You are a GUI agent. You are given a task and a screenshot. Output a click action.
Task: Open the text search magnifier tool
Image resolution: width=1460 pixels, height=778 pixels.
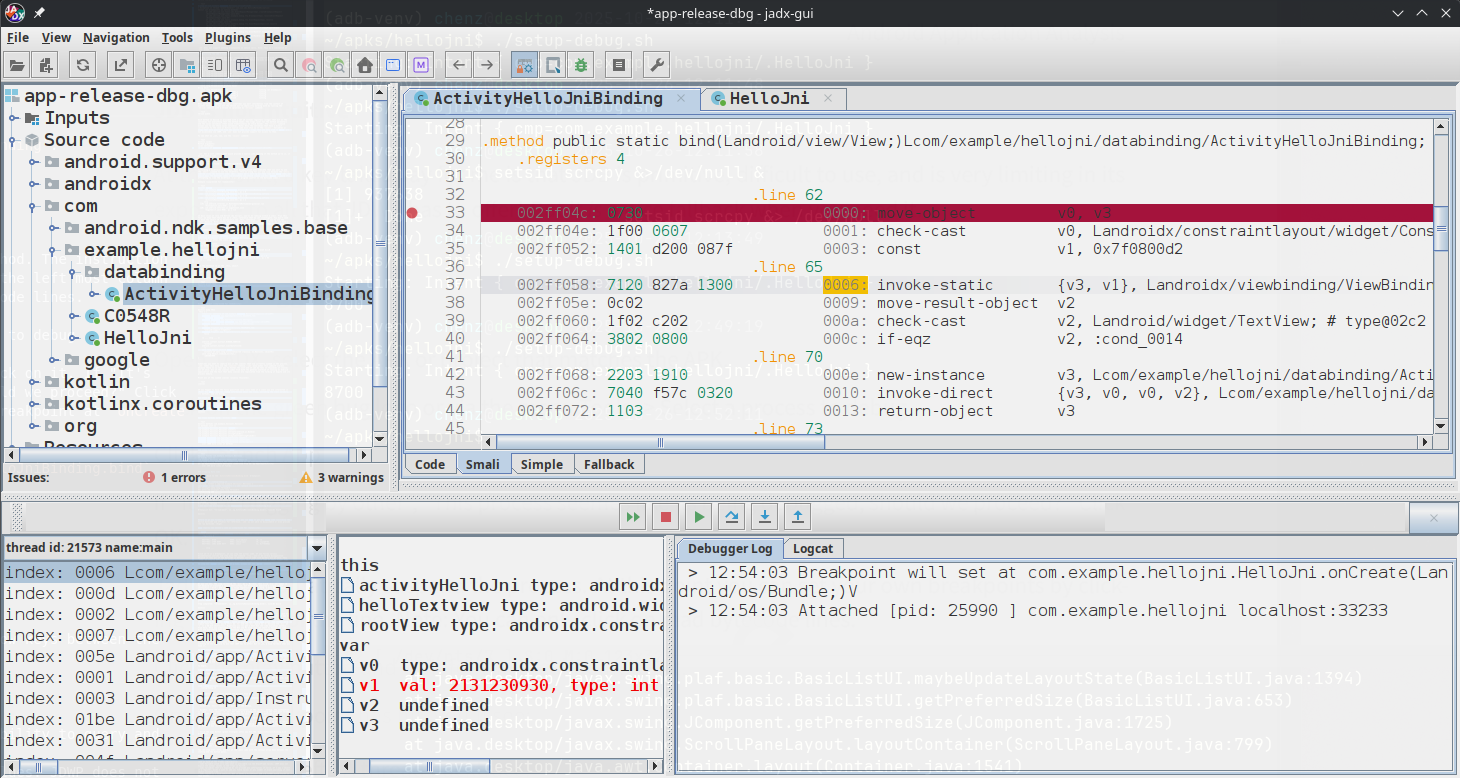pos(281,66)
